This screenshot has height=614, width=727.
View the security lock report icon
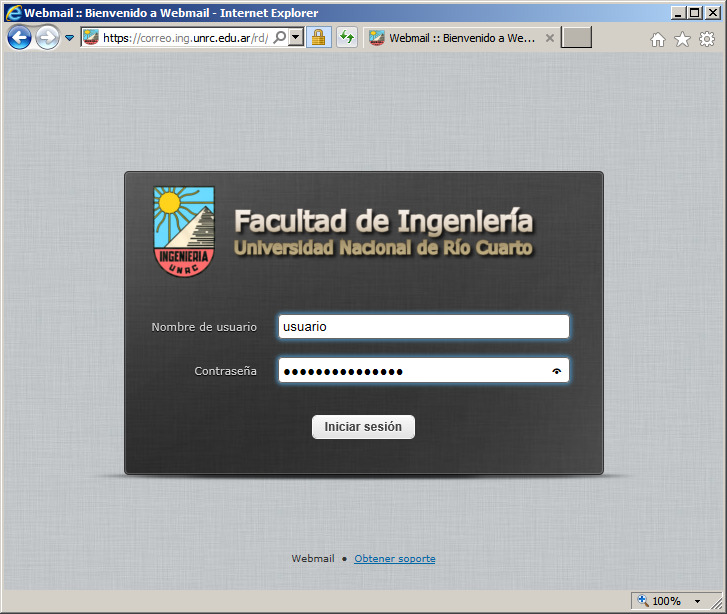(319, 38)
